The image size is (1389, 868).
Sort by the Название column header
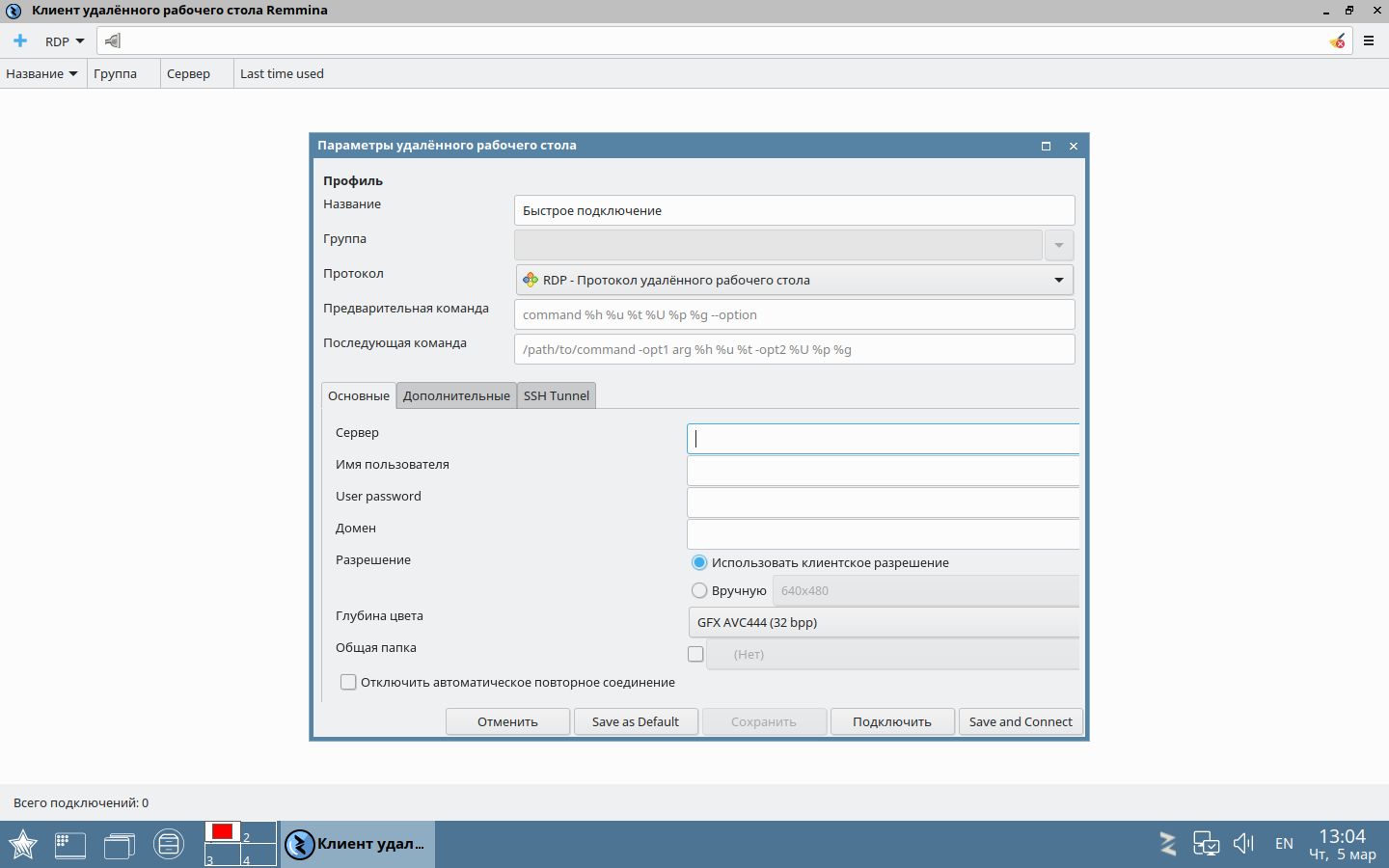(42, 73)
